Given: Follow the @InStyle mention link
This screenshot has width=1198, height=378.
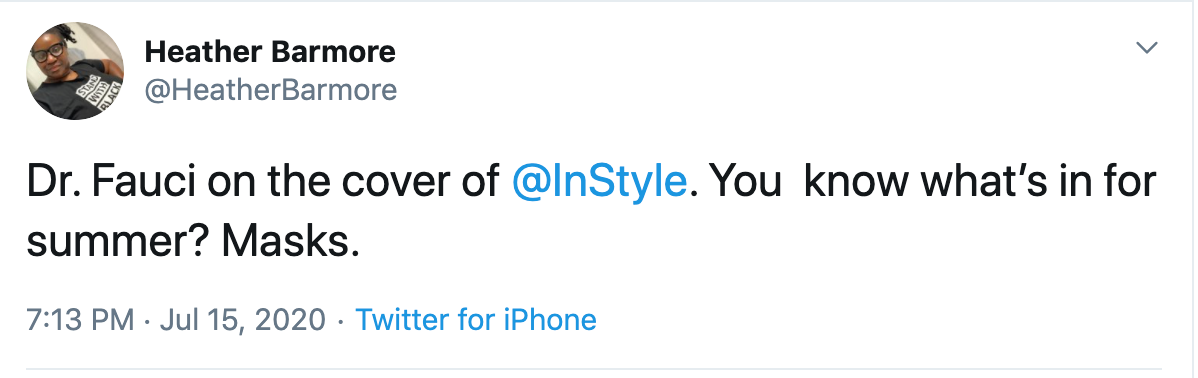Looking at the screenshot, I should point(599,183).
